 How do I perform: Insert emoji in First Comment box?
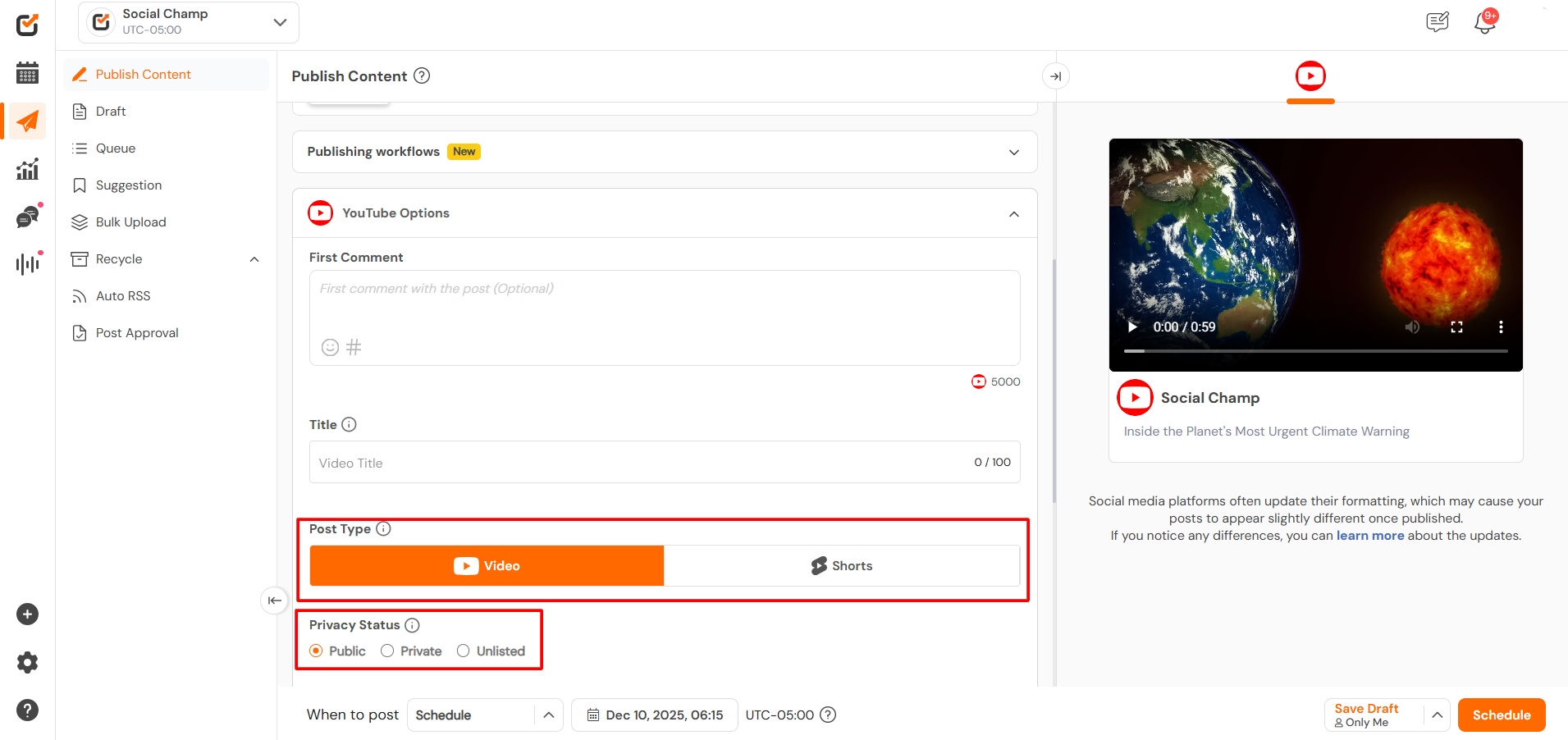point(330,347)
